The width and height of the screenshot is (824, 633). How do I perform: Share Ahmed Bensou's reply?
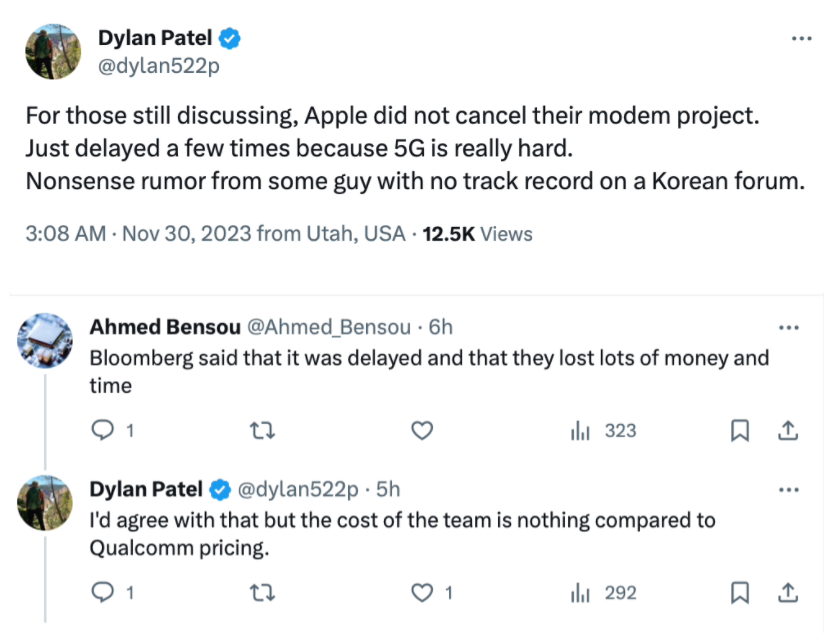787,430
